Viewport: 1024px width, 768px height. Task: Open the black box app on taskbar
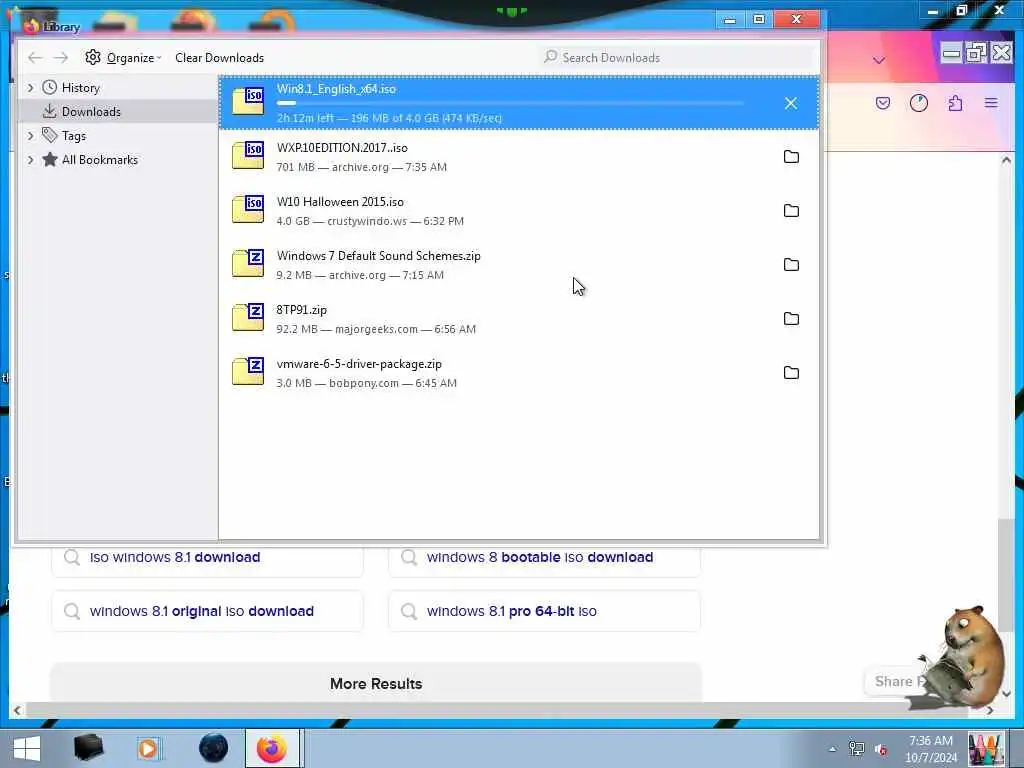[89, 748]
